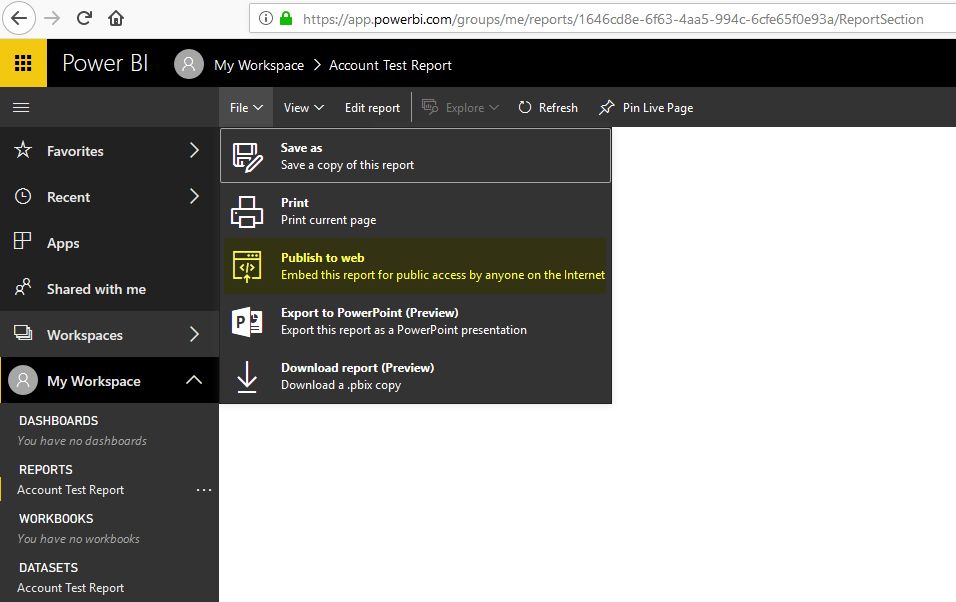
Task: Open the File menu dropdown
Action: tap(246, 107)
